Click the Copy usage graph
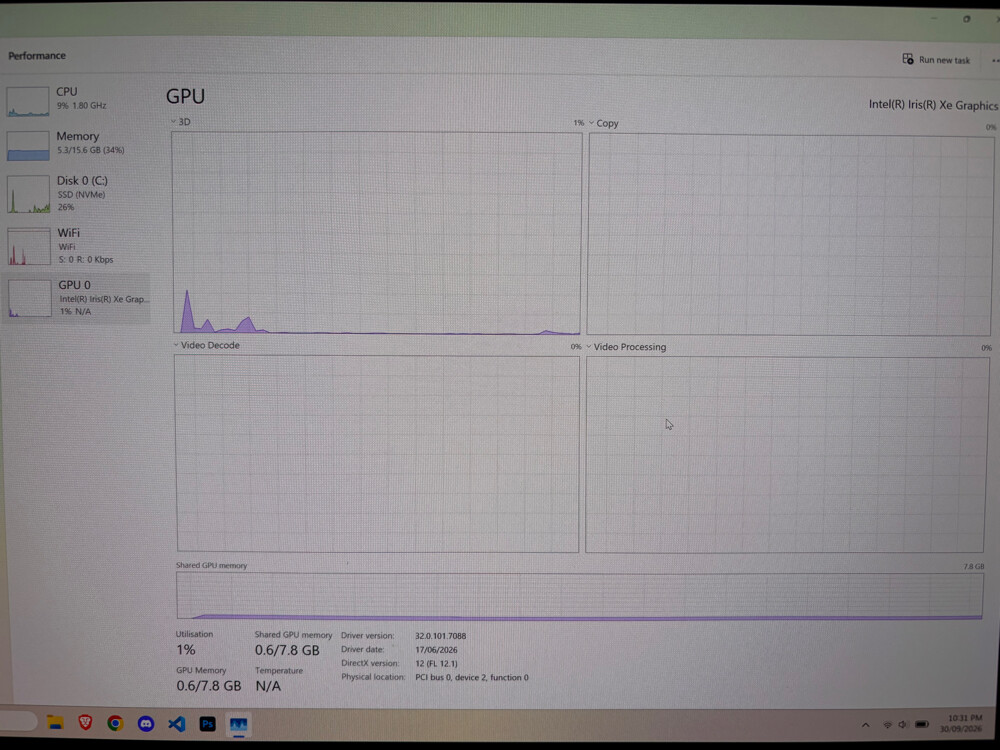 point(790,235)
